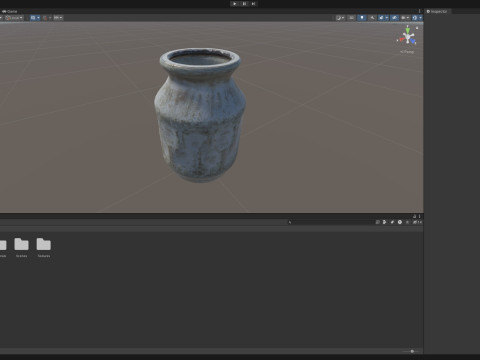Toggle scene audio icon
This screenshot has width=480, height=360.
[372, 18]
